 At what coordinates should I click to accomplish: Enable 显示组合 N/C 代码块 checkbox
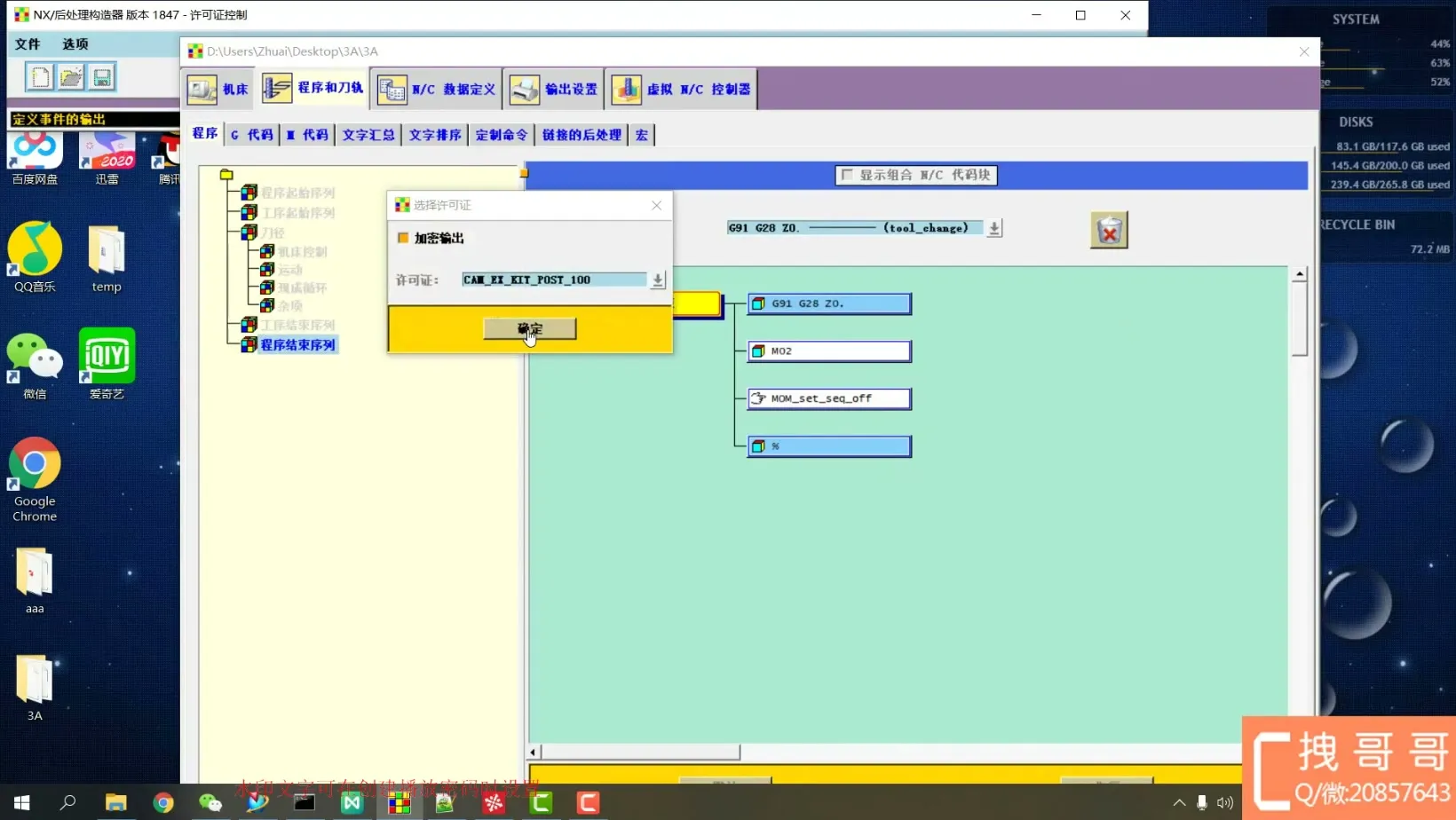click(847, 175)
